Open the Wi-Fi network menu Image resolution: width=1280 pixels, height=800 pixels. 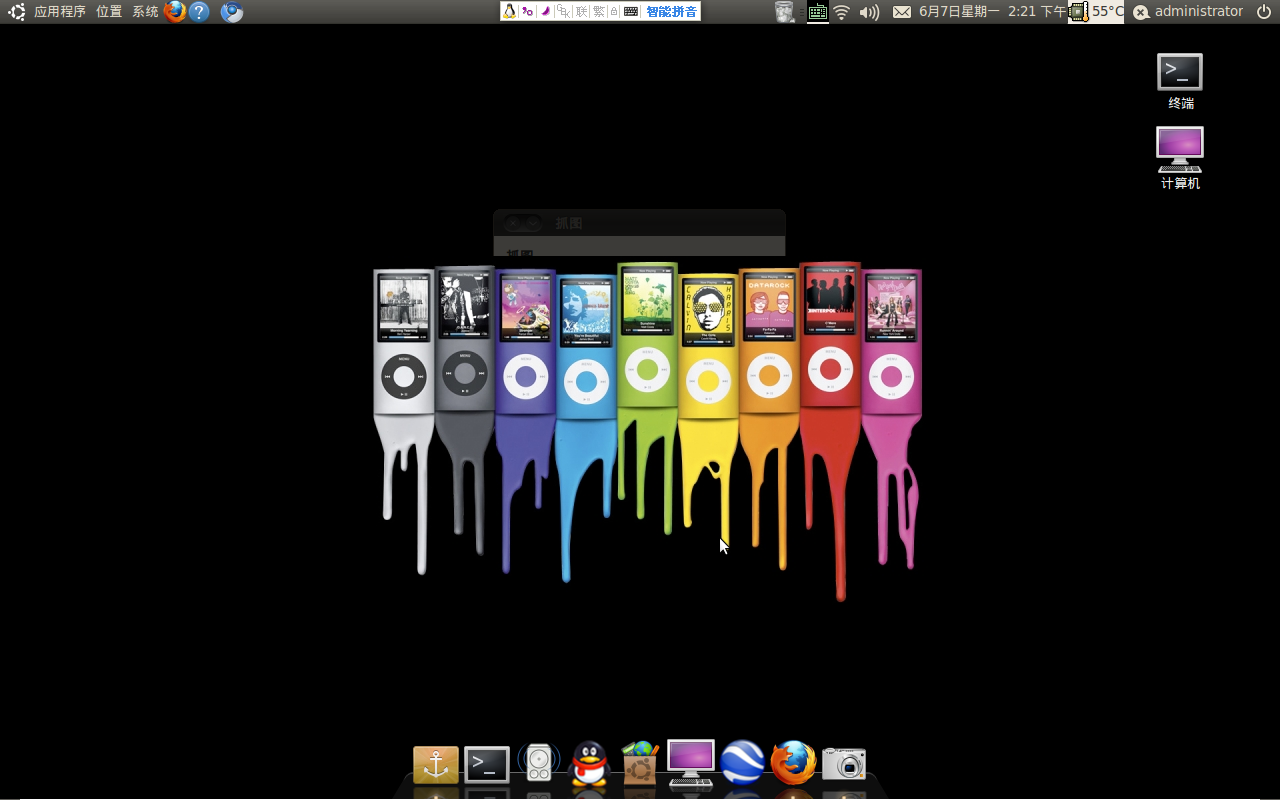[x=842, y=12]
